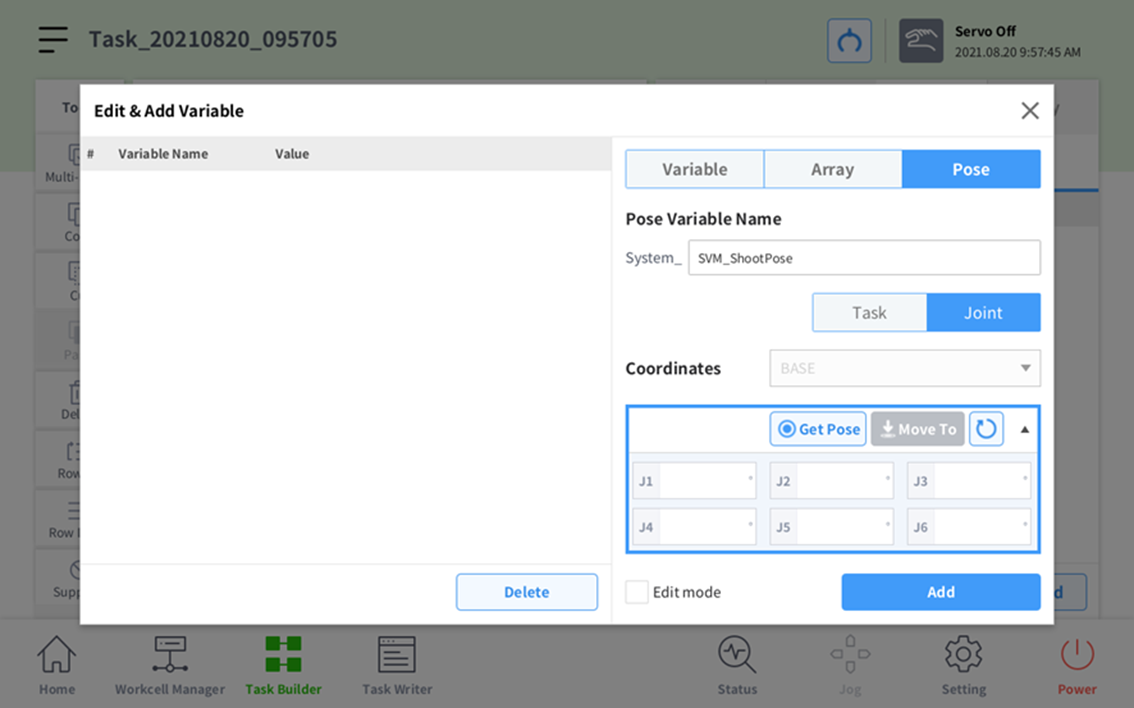Click the Get Pose button
Viewport: 1134px width, 708px height.
[818, 429]
